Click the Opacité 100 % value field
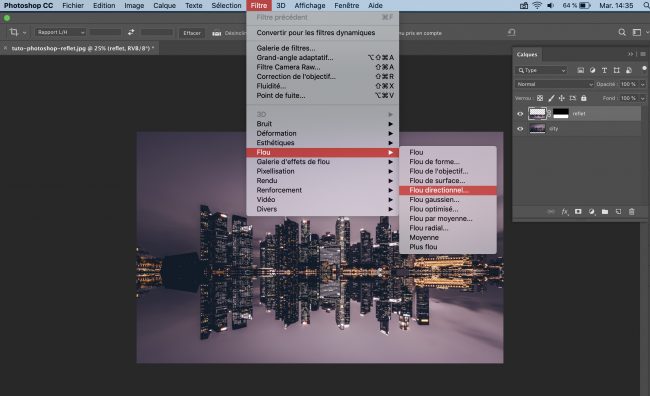This screenshot has width=650, height=396. pyautogui.click(x=628, y=84)
